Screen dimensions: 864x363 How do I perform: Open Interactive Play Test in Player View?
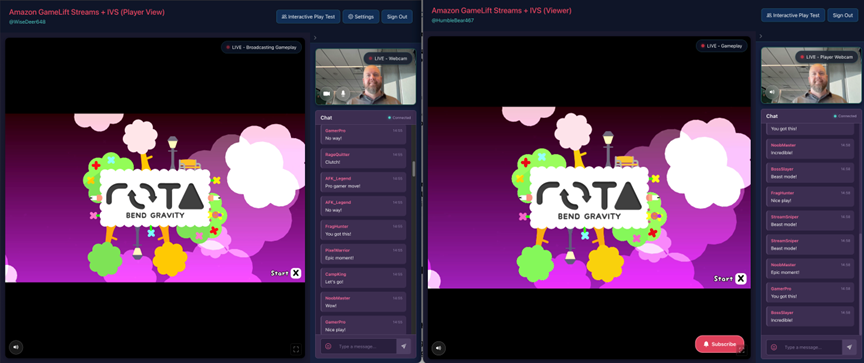click(307, 17)
